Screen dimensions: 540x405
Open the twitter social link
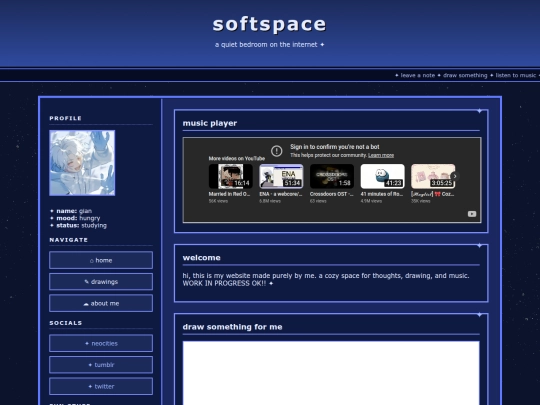point(101,386)
